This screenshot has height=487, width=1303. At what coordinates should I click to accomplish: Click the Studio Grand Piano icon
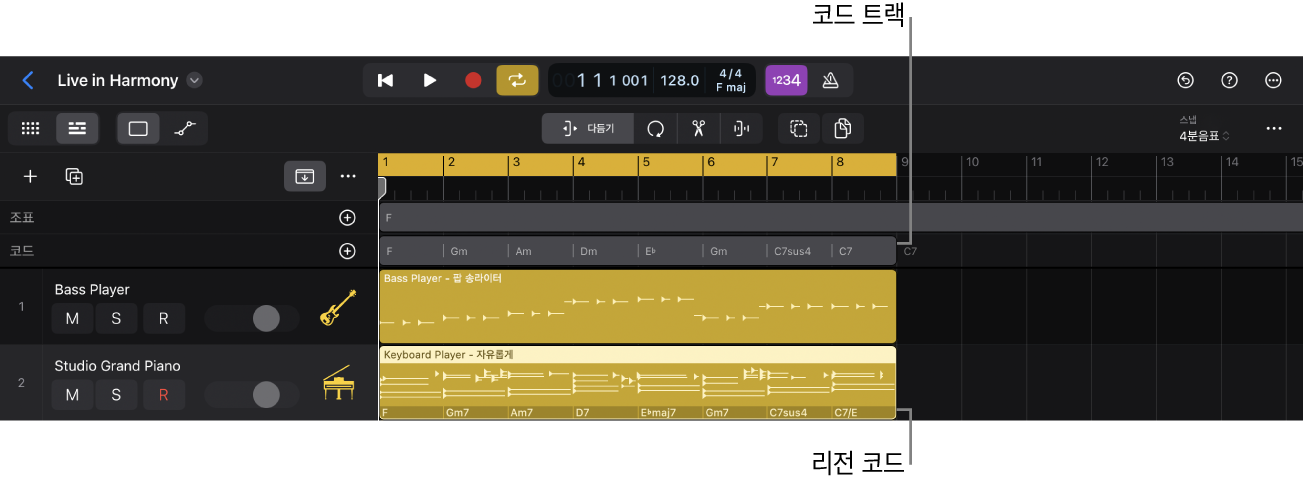(x=338, y=384)
